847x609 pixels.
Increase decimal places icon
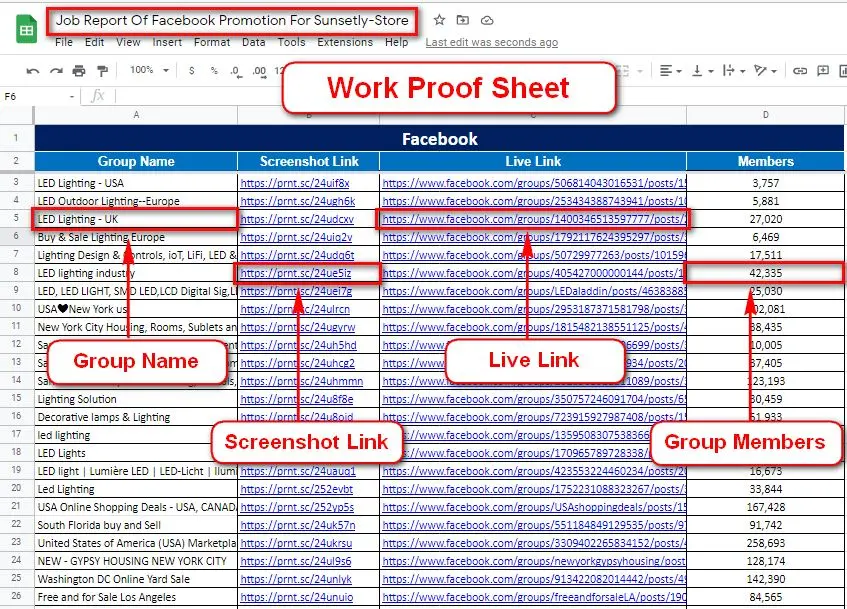point(260,71)
